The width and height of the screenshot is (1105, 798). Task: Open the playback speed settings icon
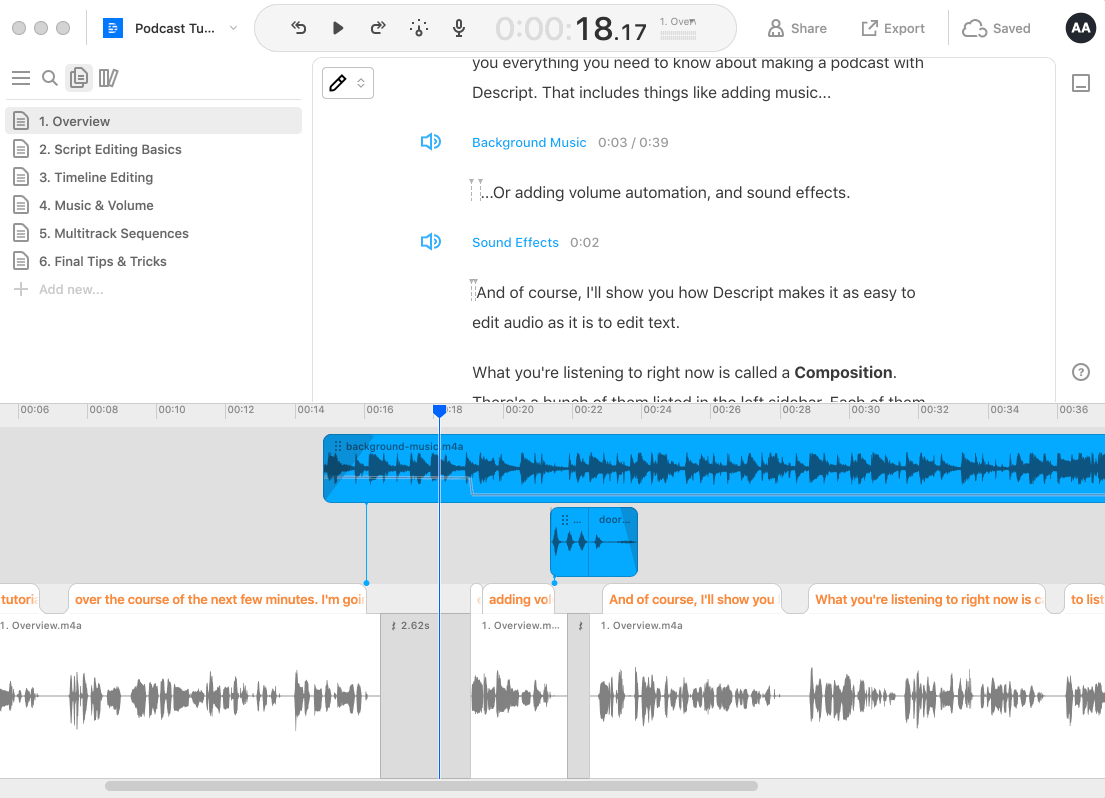(x=419, y=28)
